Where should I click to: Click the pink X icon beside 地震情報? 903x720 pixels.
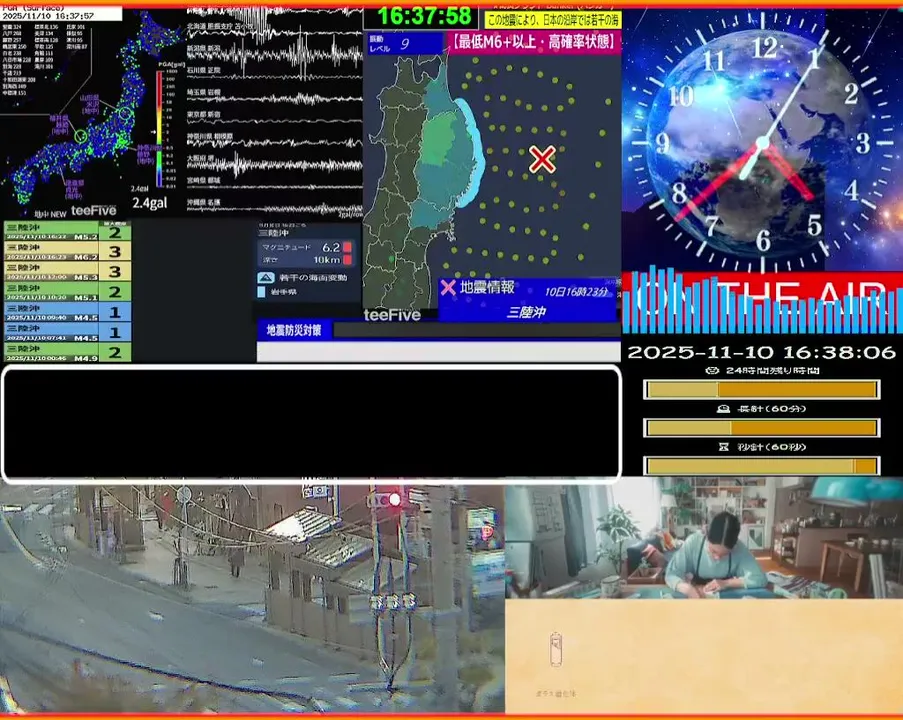click(x=448, y=287)
